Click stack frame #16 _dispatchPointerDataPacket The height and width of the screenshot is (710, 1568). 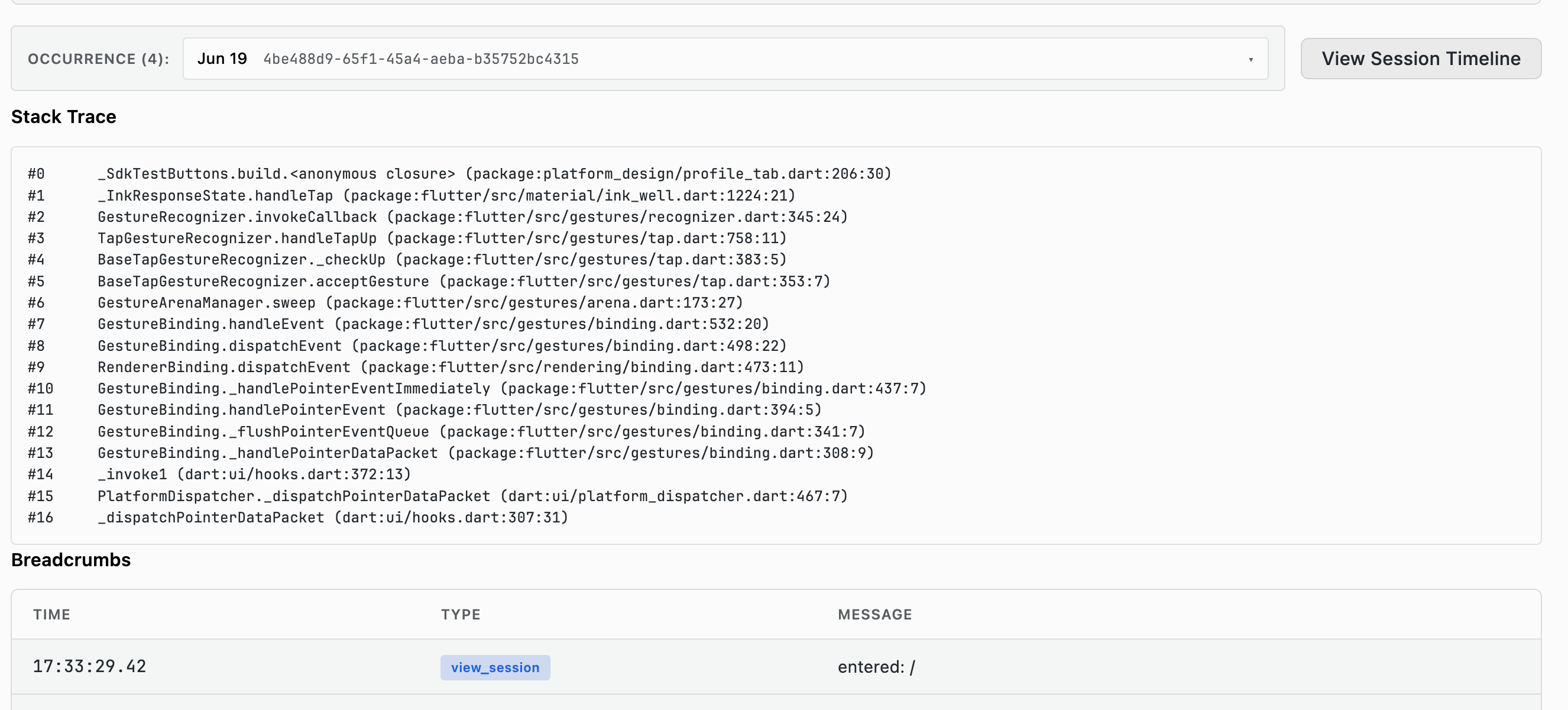pyautogui.click(x=298, y=518)
